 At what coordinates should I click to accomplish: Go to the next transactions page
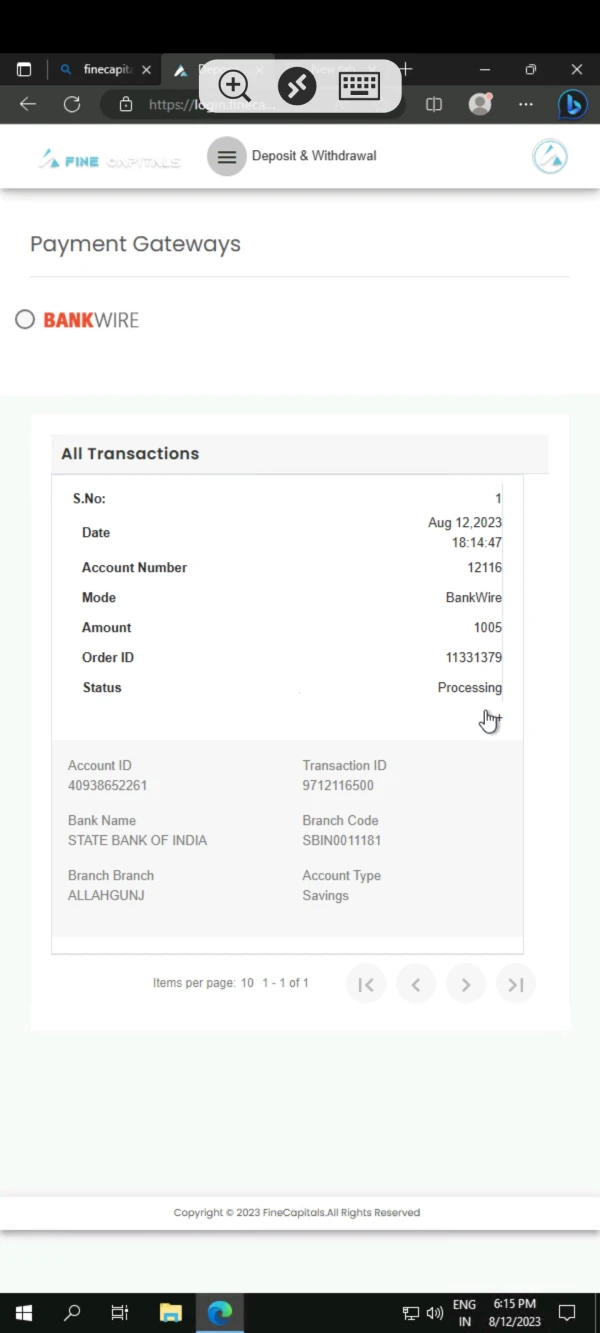tap(466, 985)
